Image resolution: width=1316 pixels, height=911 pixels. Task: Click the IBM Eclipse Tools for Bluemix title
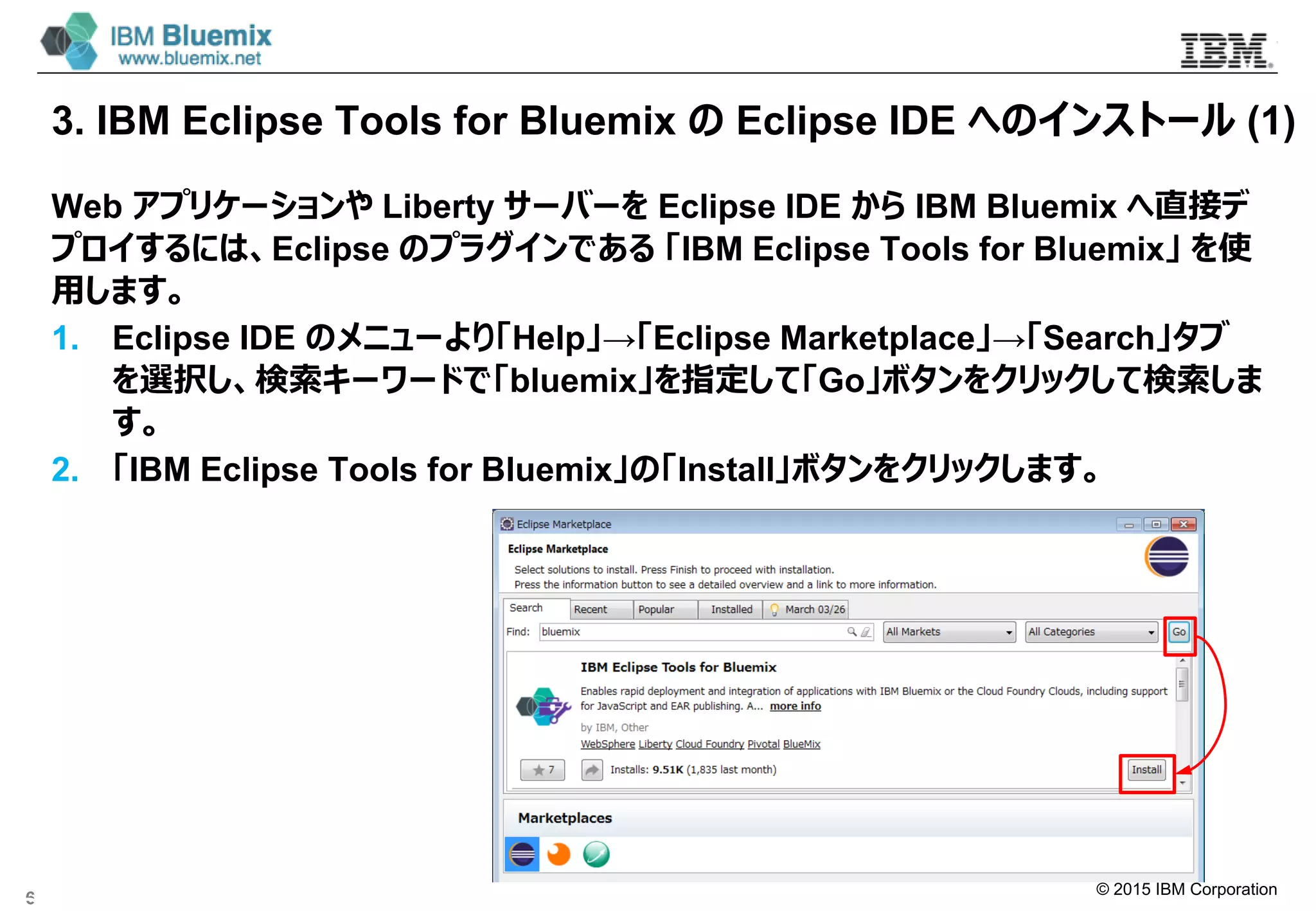click(679, 668)
